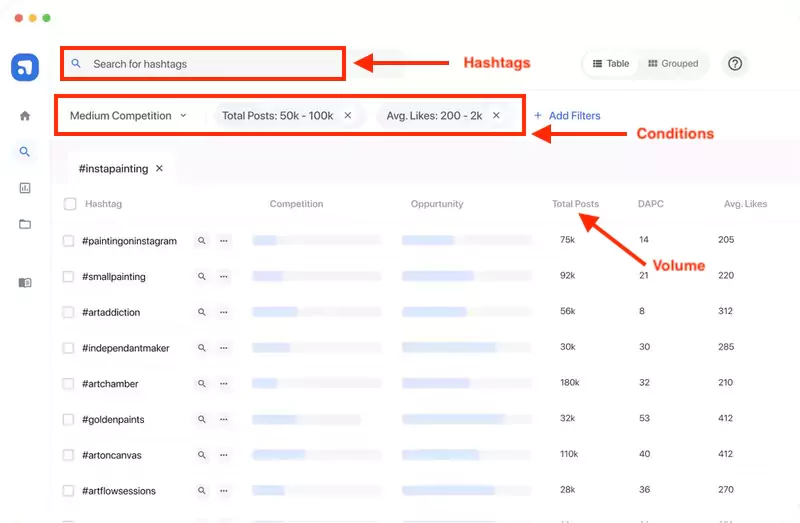Open more options for #artaddiction

pos(223,312)
